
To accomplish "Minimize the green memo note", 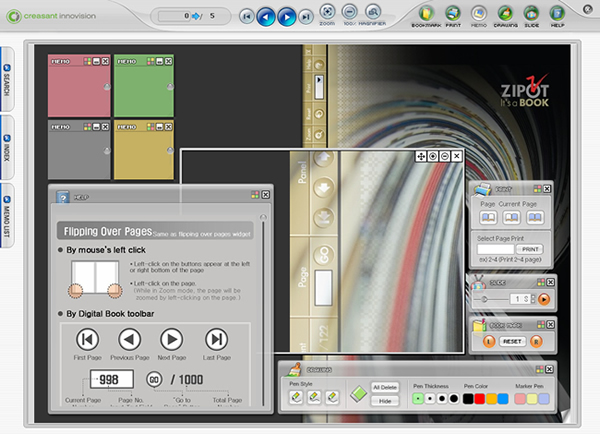I will [x=160, y=61].
